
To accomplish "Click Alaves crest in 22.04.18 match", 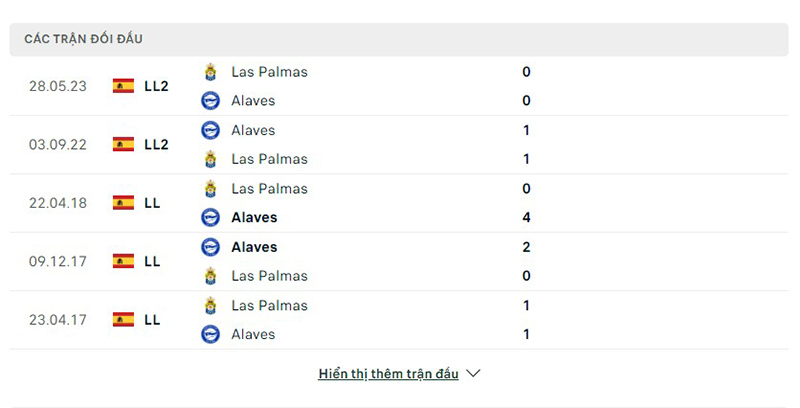I will 210,217.
